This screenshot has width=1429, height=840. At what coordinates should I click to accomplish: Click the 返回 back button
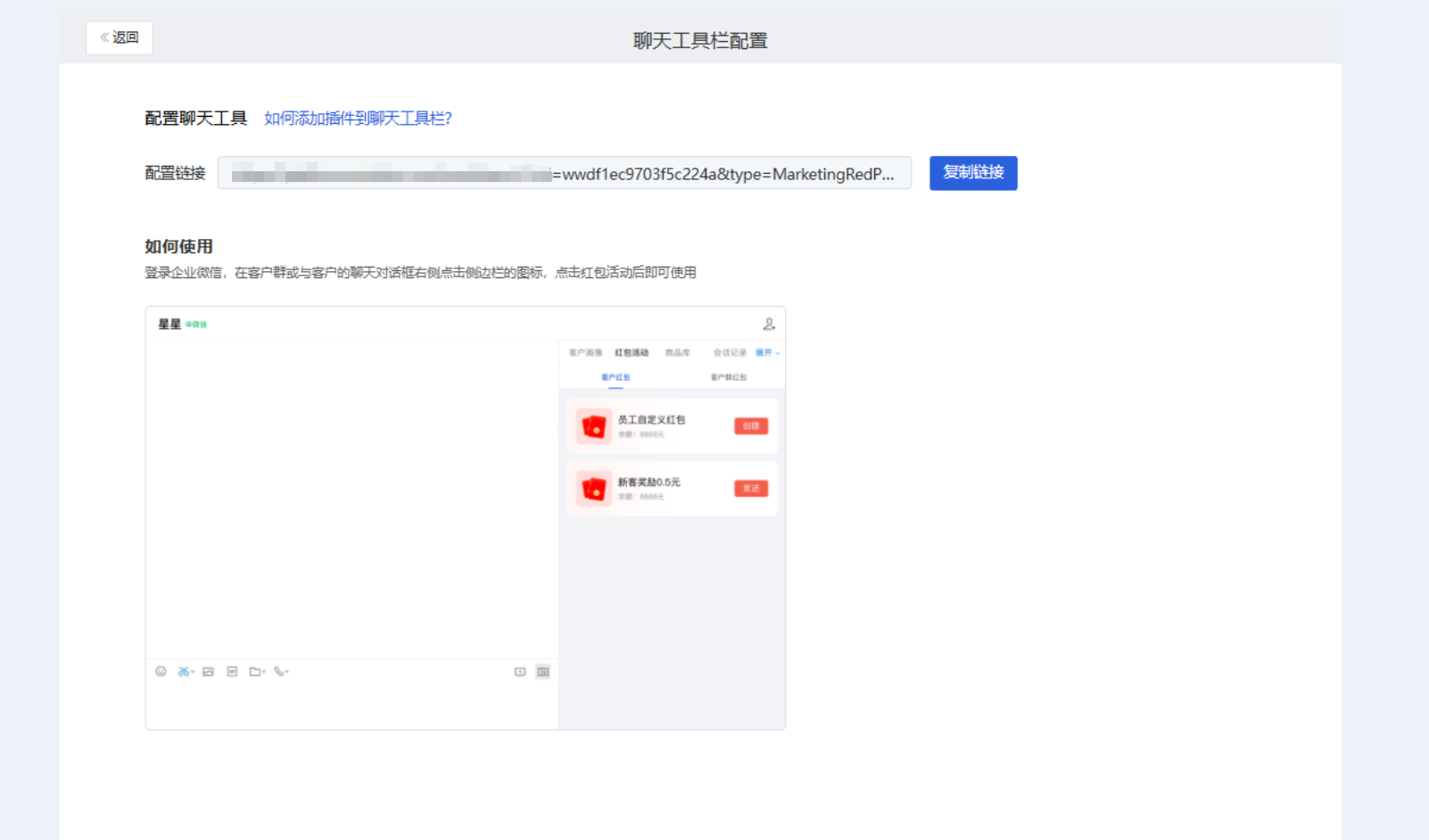point(120,37)
